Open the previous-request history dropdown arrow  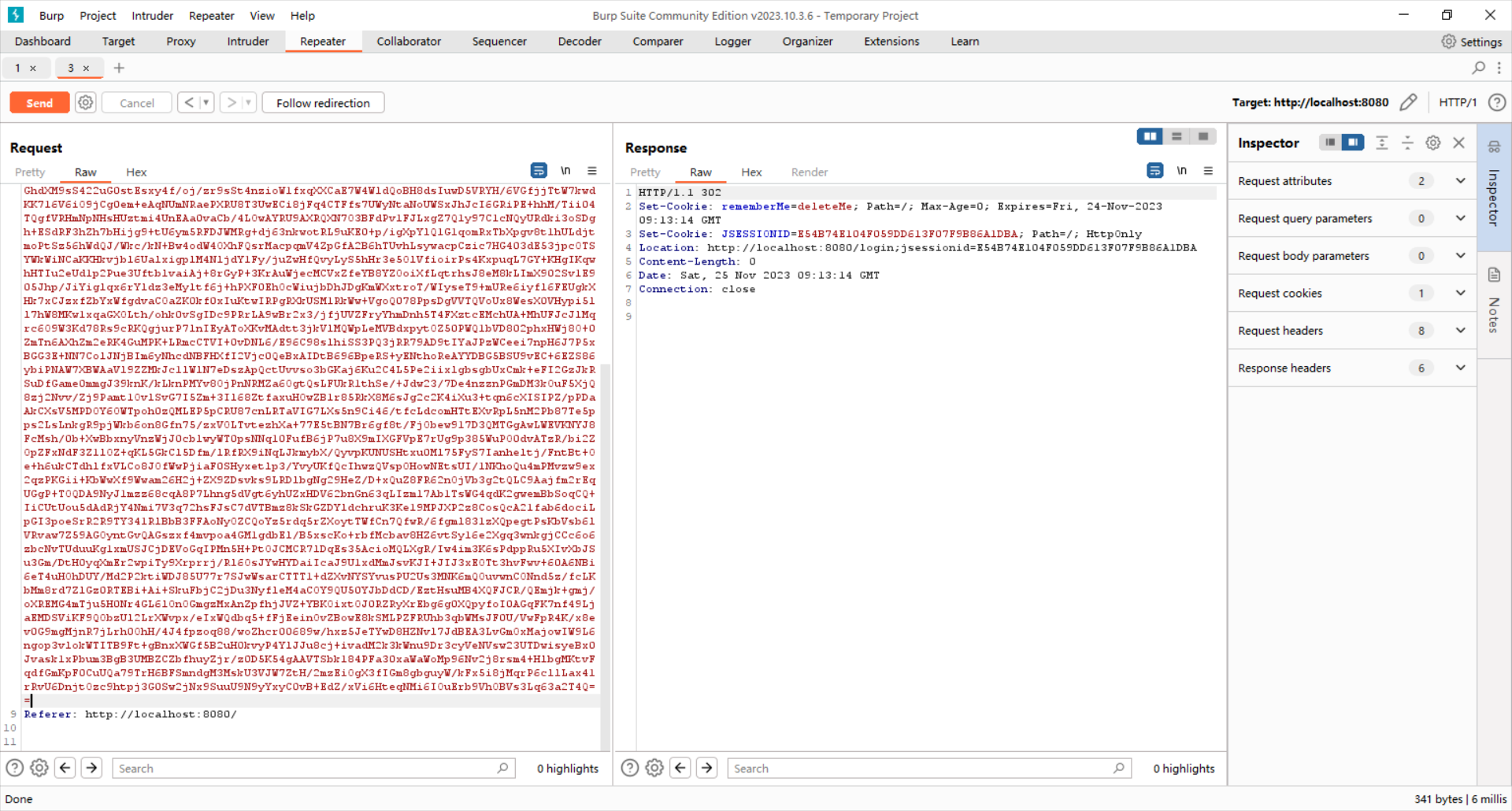click(x=206, y=102)
